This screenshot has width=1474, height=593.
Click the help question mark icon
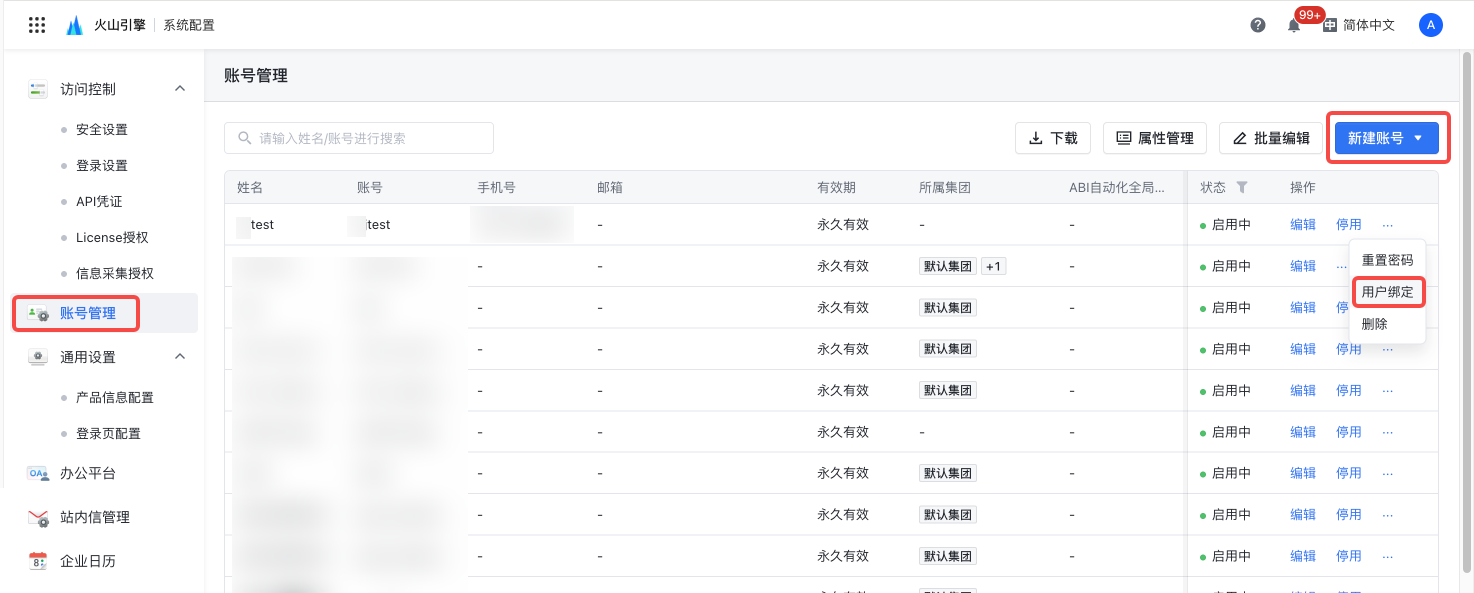[1258, 25]
